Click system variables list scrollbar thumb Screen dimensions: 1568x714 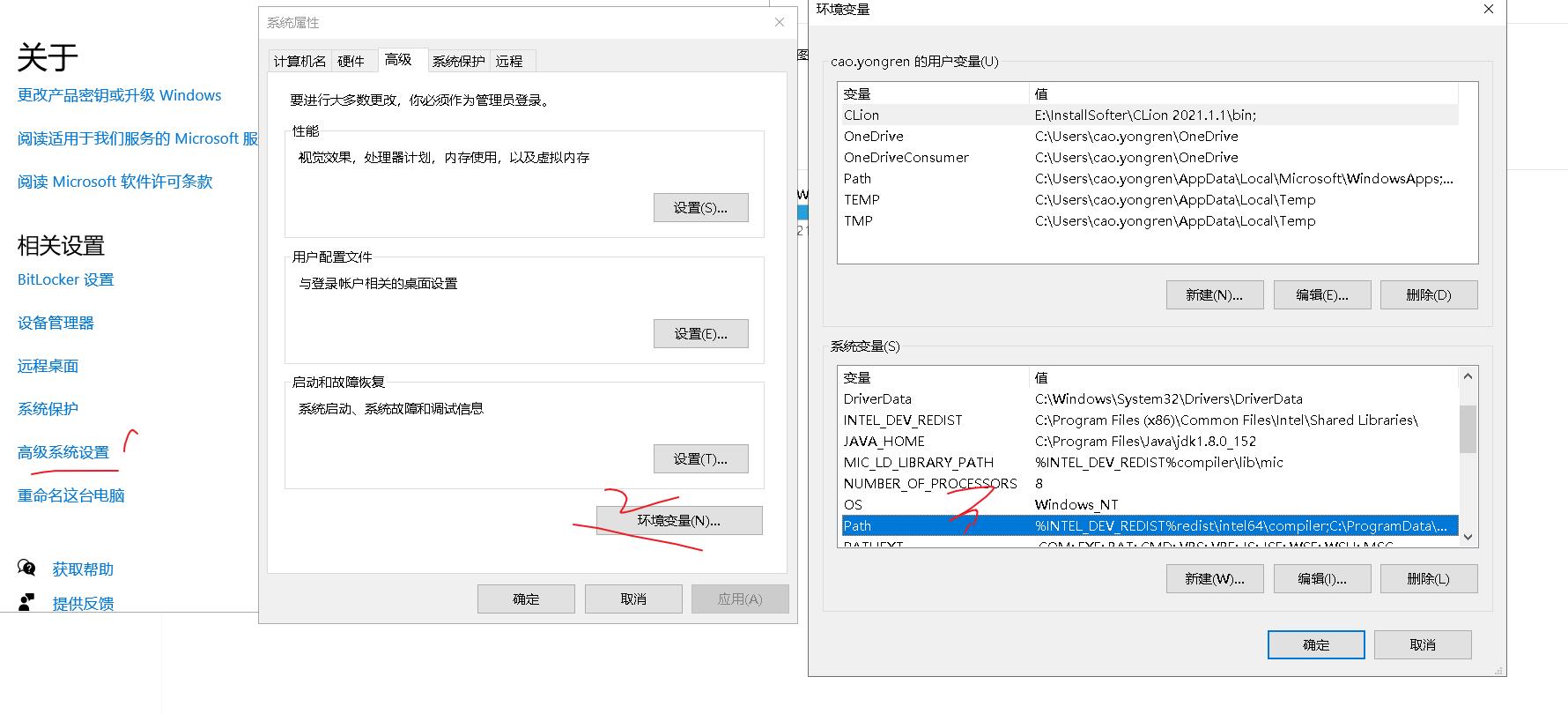click(x=1468, y=428)
